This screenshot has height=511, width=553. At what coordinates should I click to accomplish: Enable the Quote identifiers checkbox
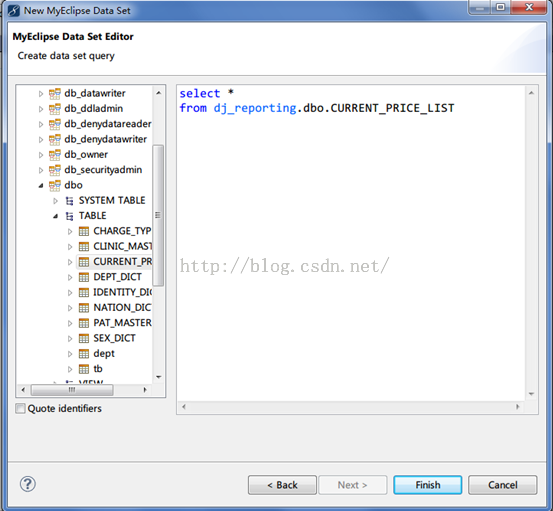coord(20,408)
